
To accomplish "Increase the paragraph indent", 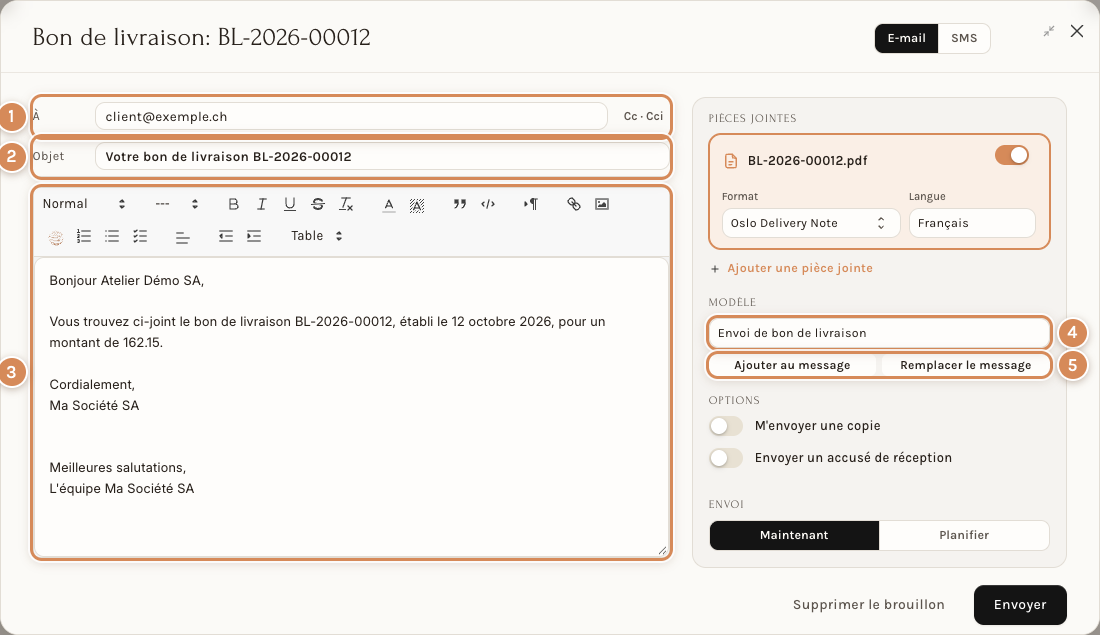I will [254, 236].
